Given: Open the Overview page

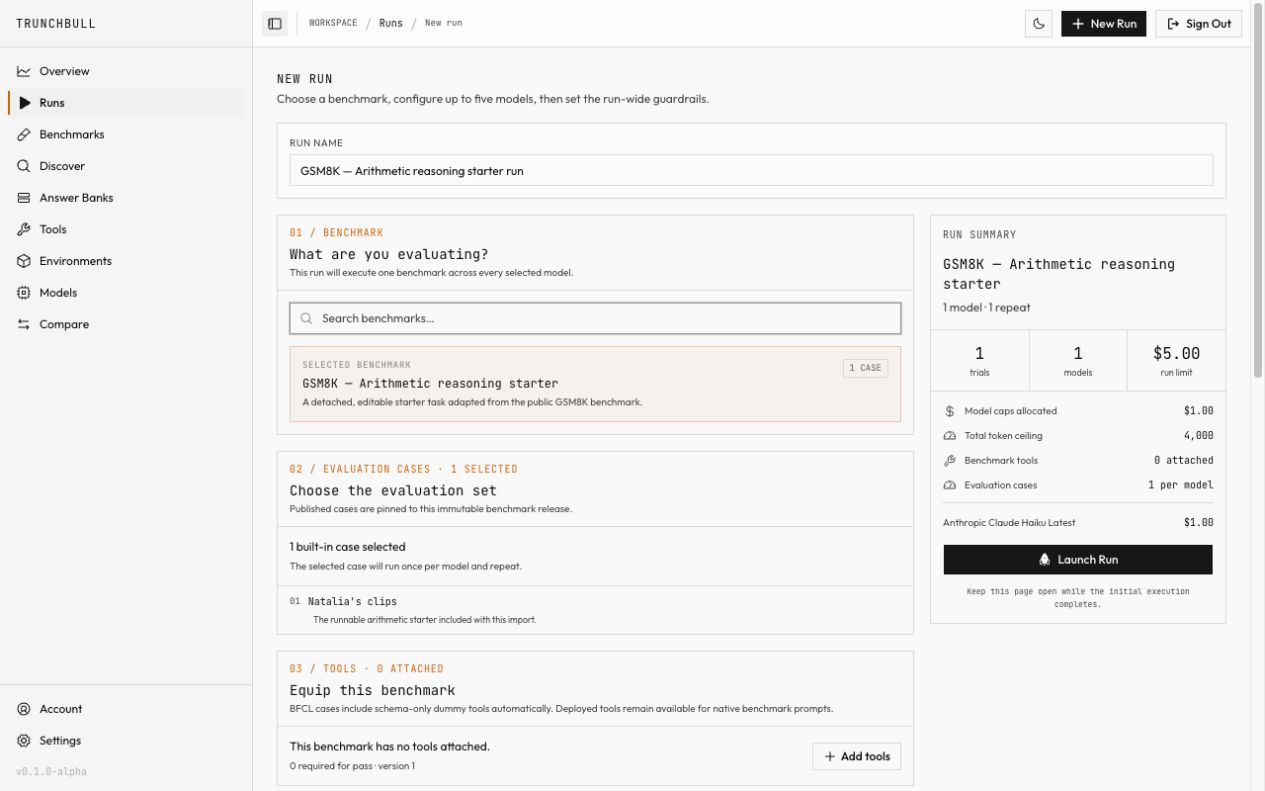Looking at the screenshot, I should coord(125,71).
